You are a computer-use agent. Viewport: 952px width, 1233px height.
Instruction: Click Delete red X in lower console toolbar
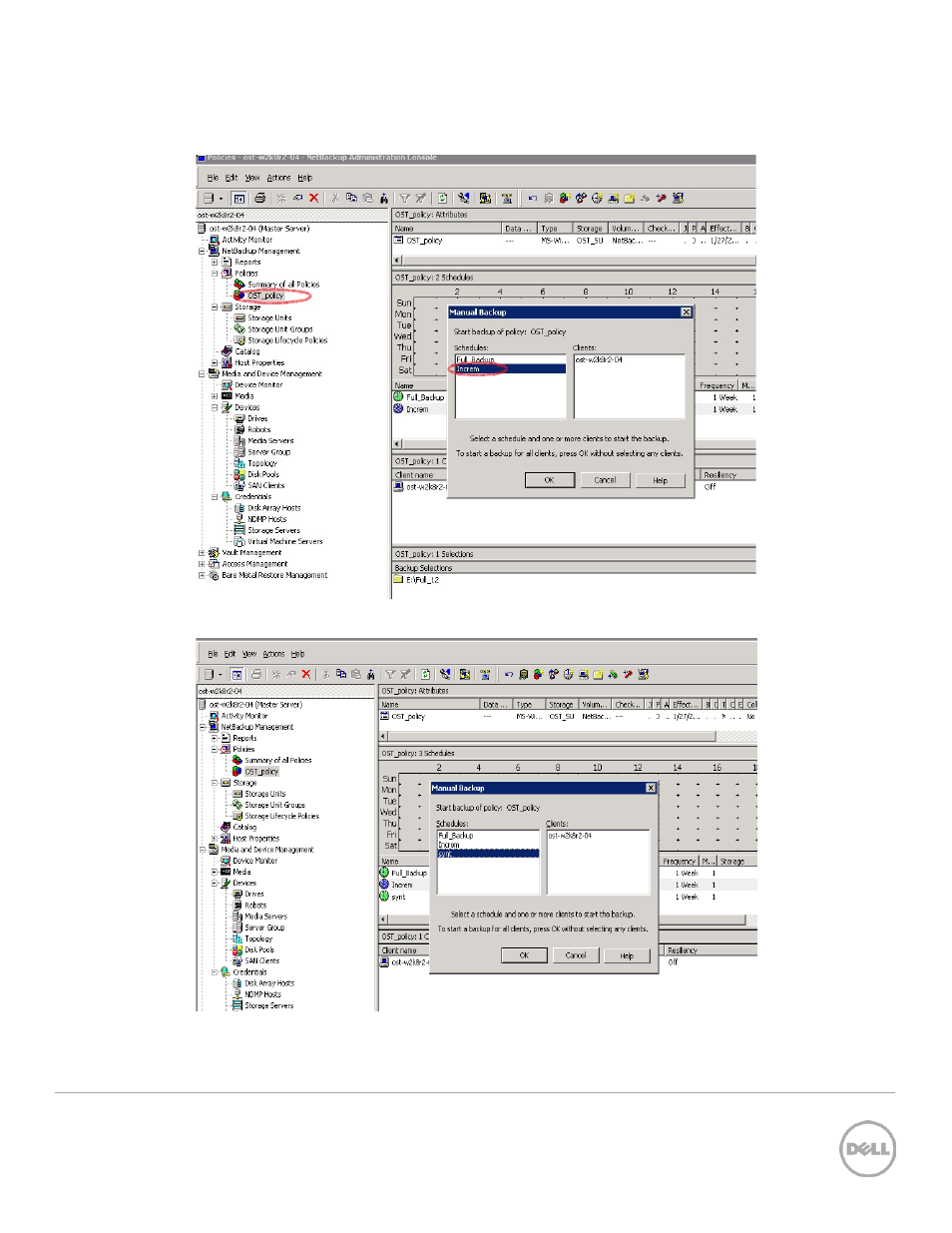pos(306,674)
